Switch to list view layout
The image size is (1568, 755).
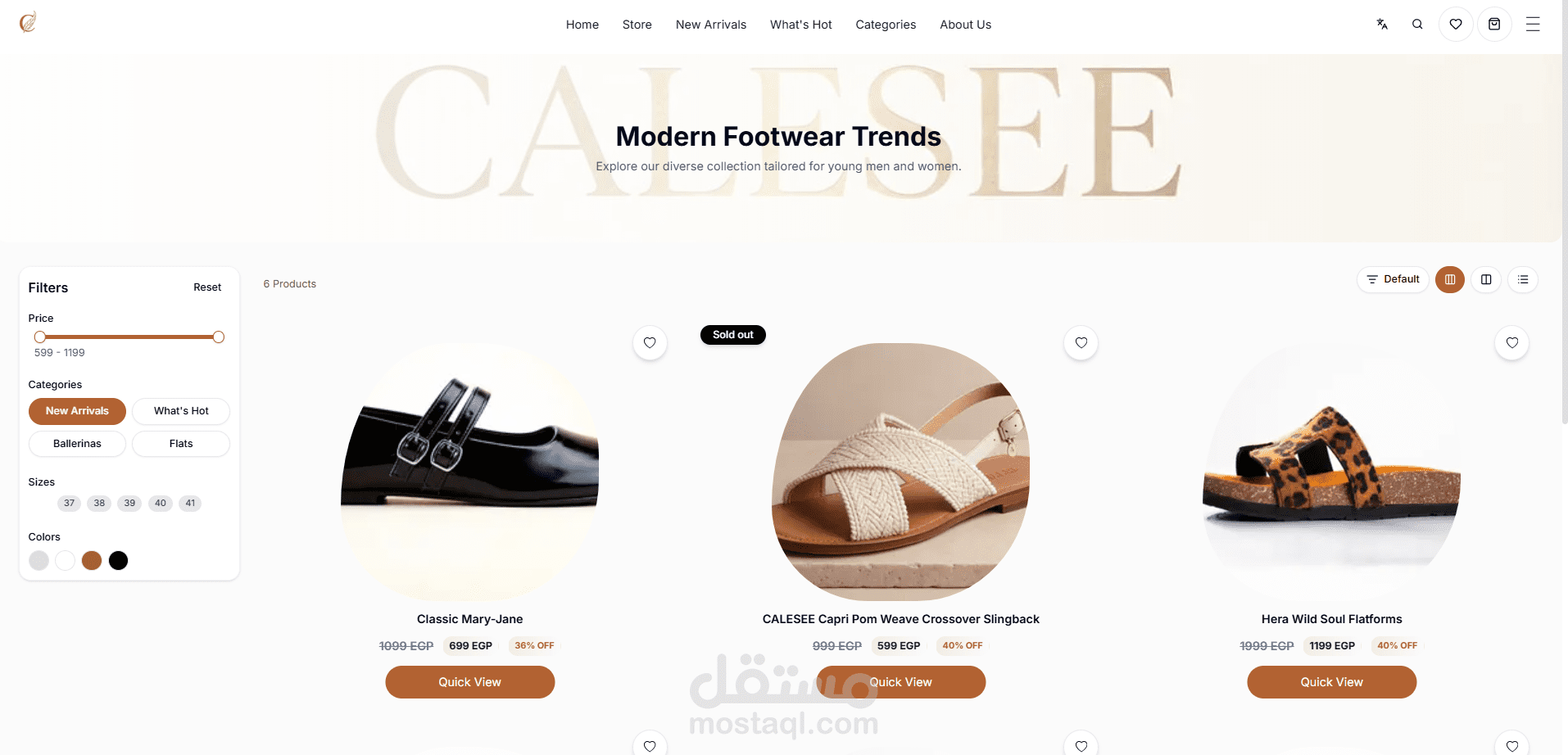coord(1523,279)
